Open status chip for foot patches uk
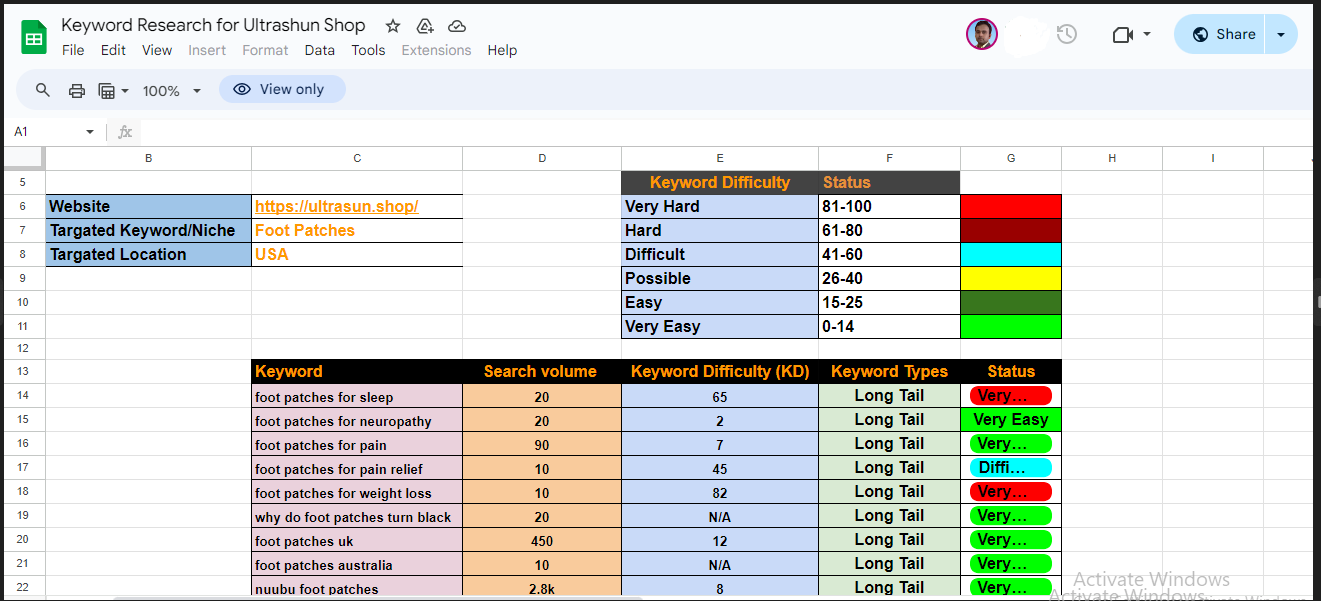 coord(1011,540)
